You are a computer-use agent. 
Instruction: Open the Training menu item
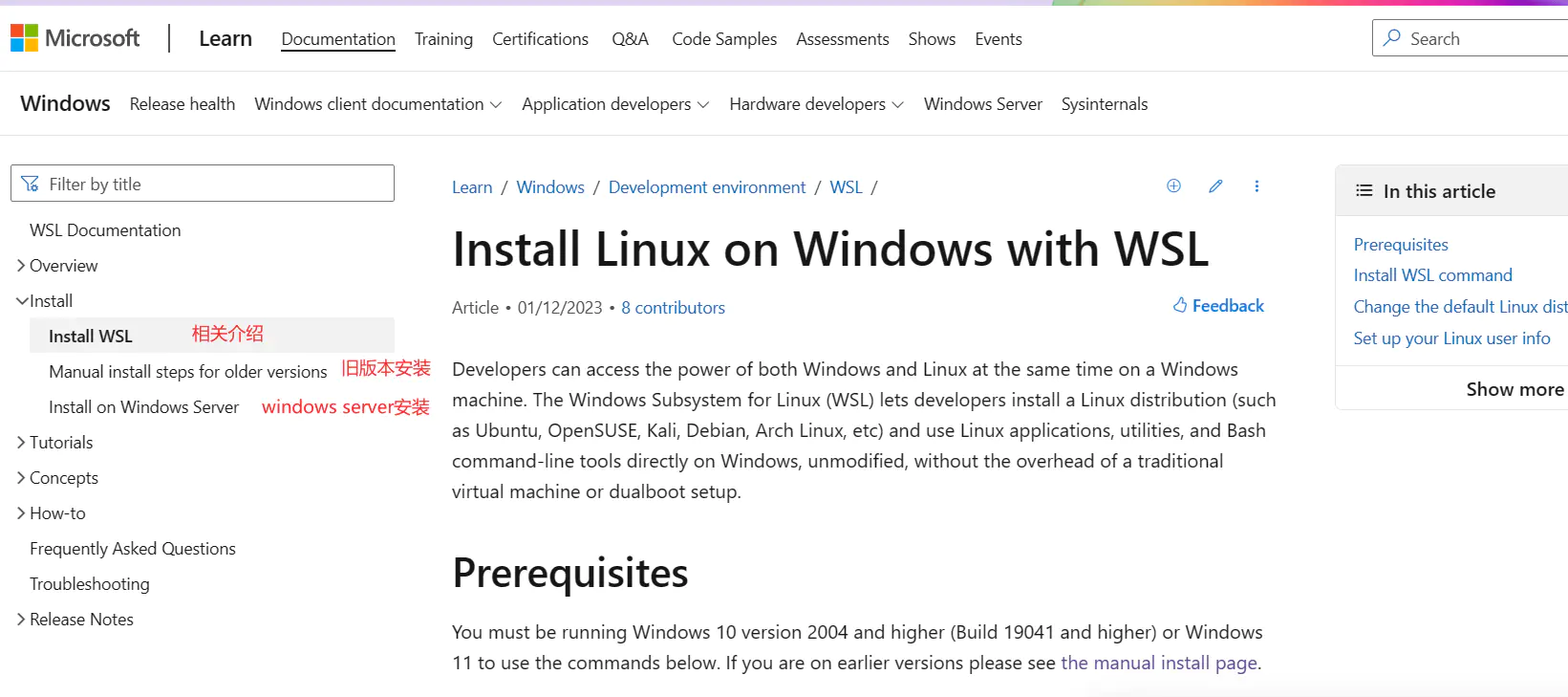[x=443, y=39]
